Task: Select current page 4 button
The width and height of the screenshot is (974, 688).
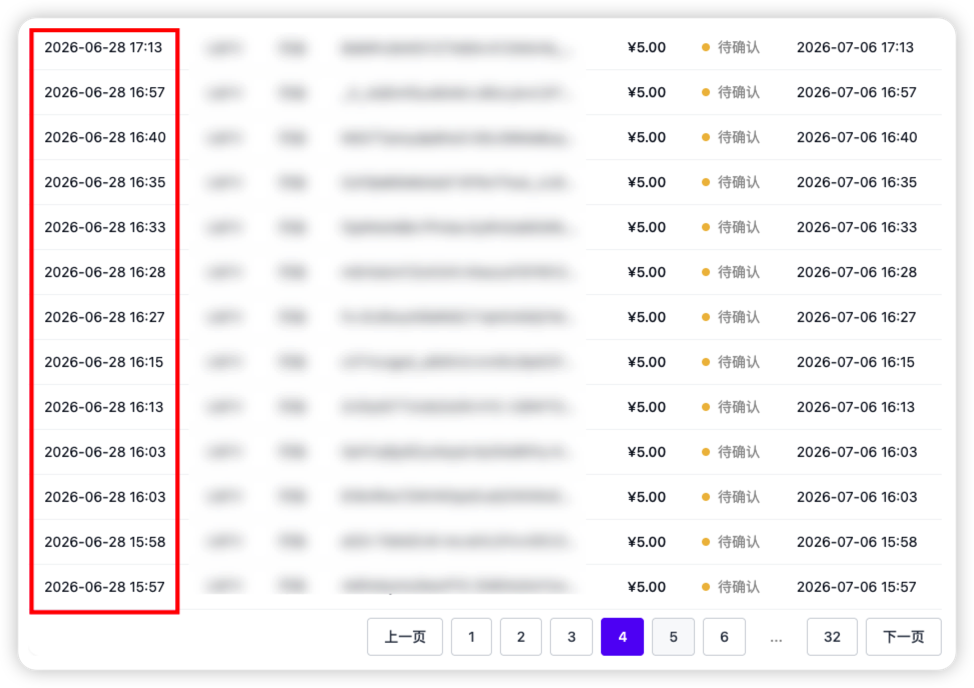Action: (622, 636)
